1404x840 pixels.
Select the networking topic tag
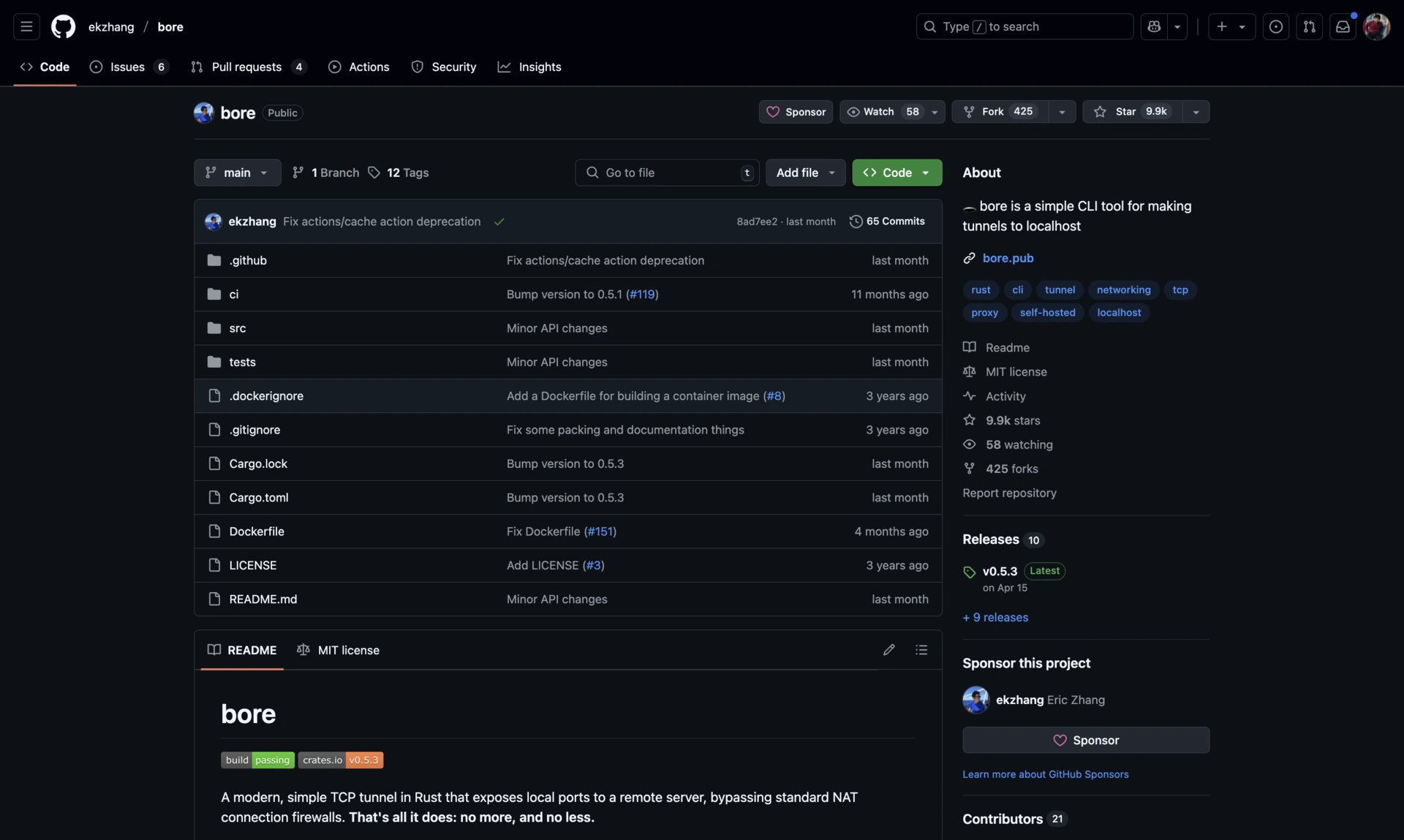1123,290
